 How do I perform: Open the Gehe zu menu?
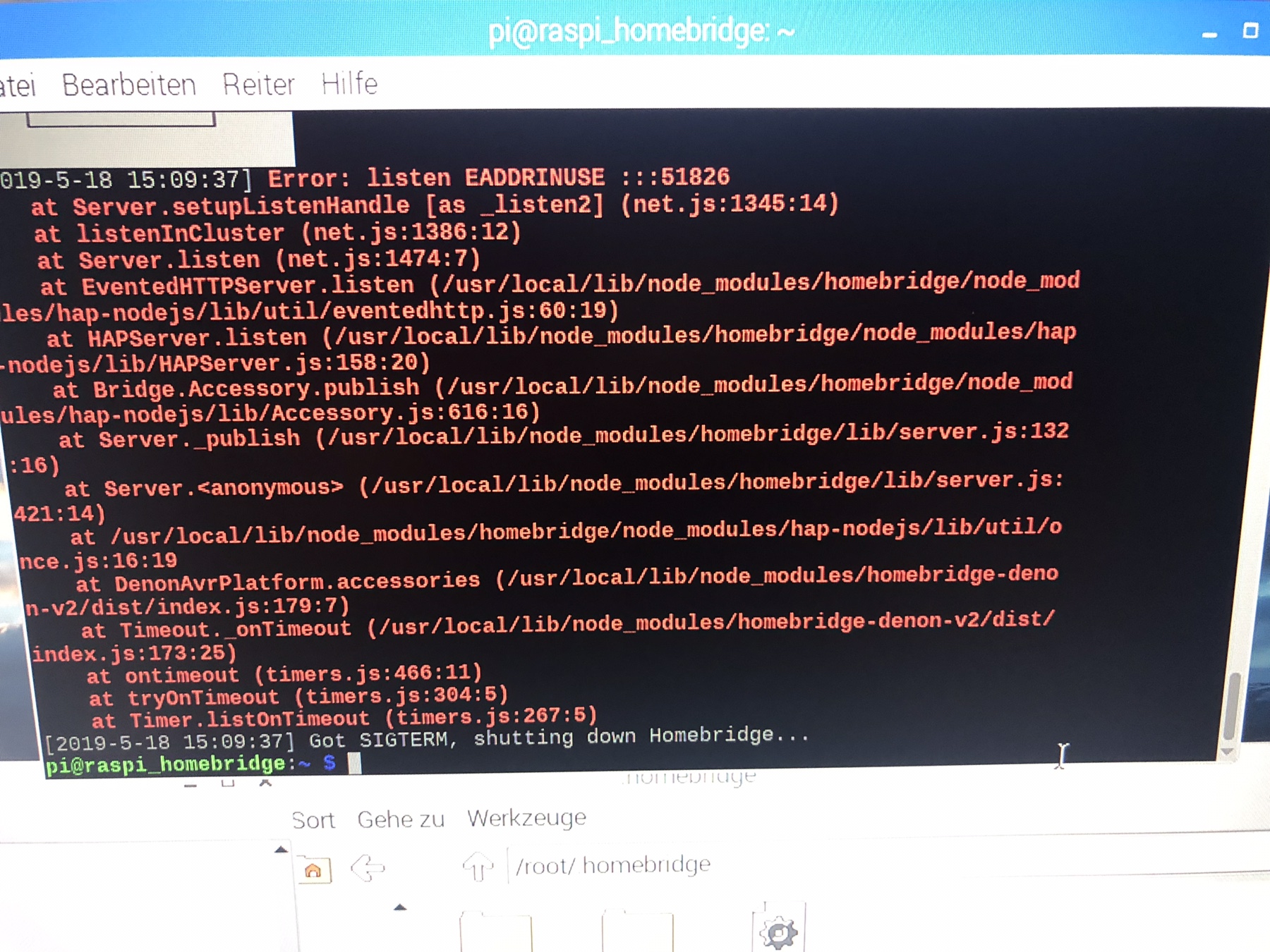pos(401,819)
